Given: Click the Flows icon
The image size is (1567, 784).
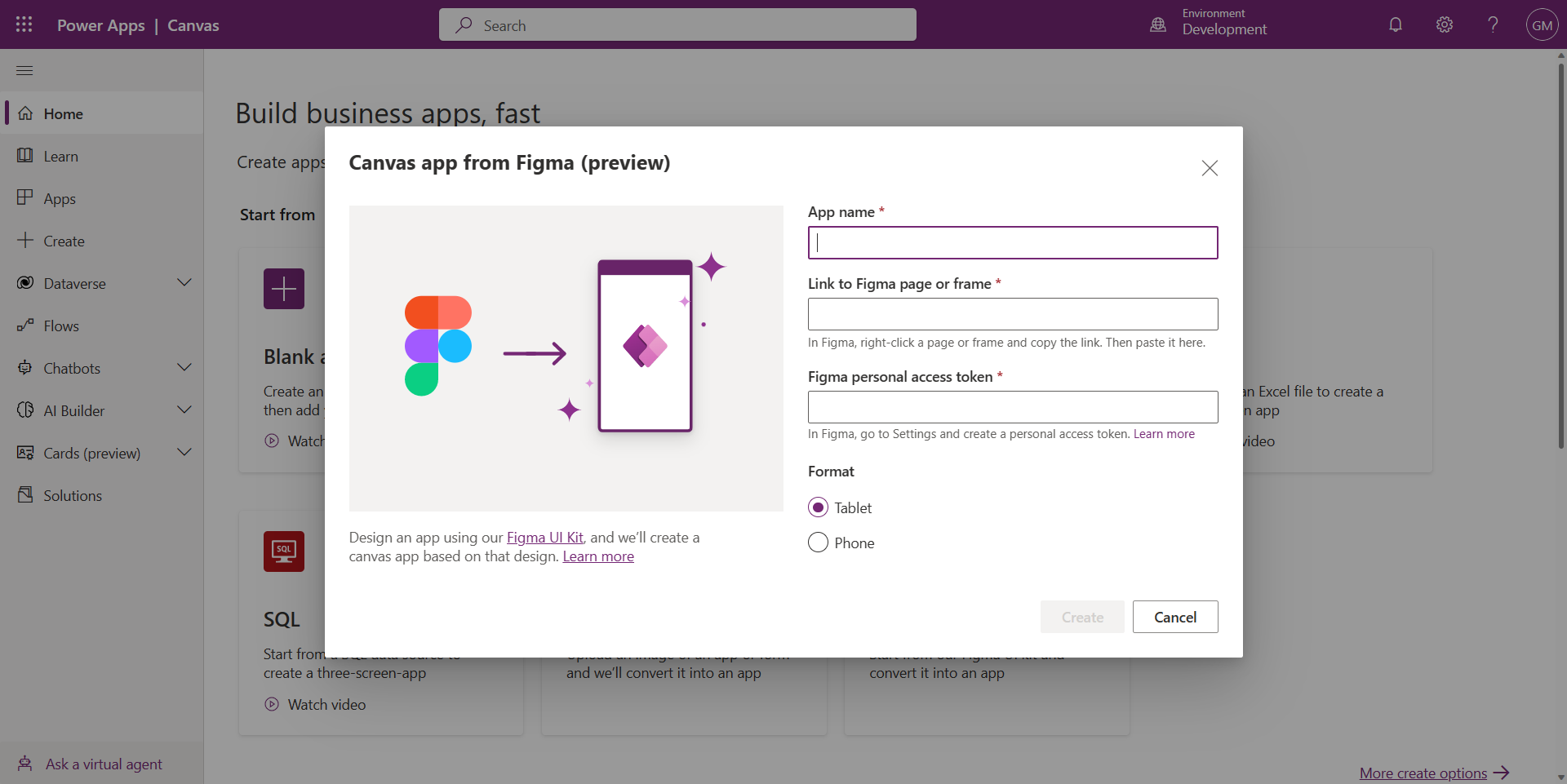Looking at the screenshot, I should pos(25,325).
